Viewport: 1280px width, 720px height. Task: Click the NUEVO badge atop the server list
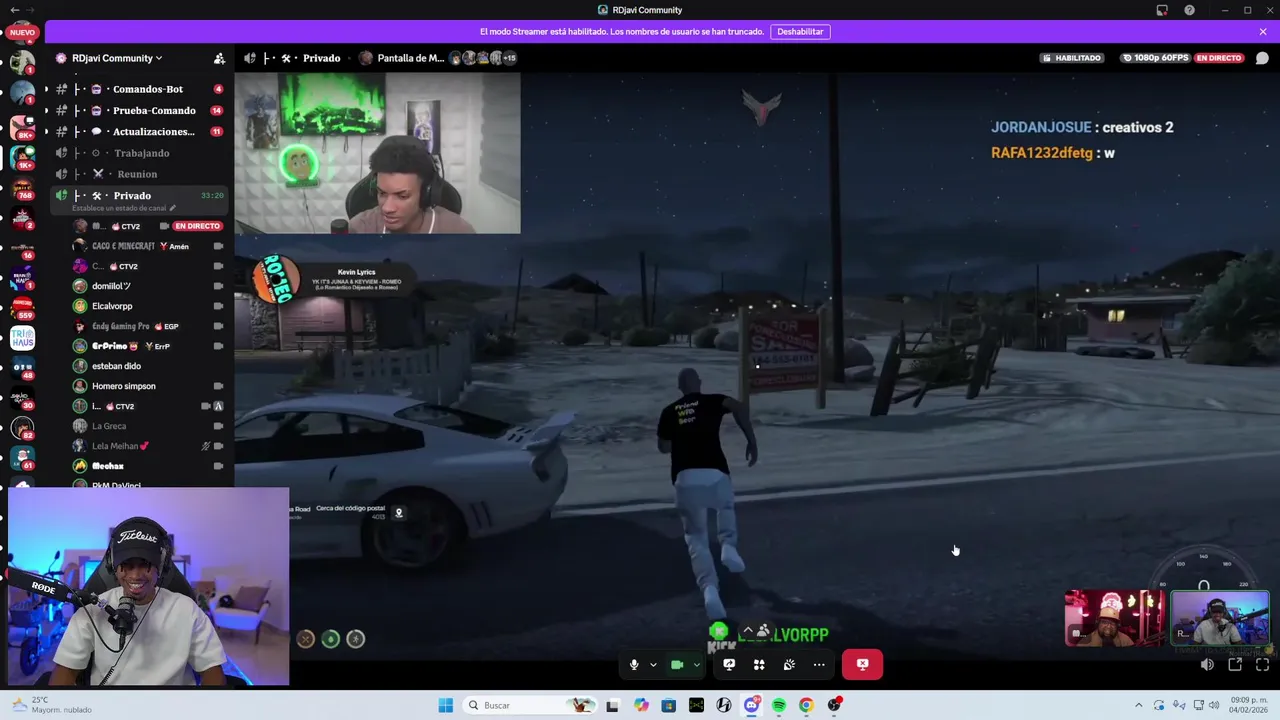22,32
